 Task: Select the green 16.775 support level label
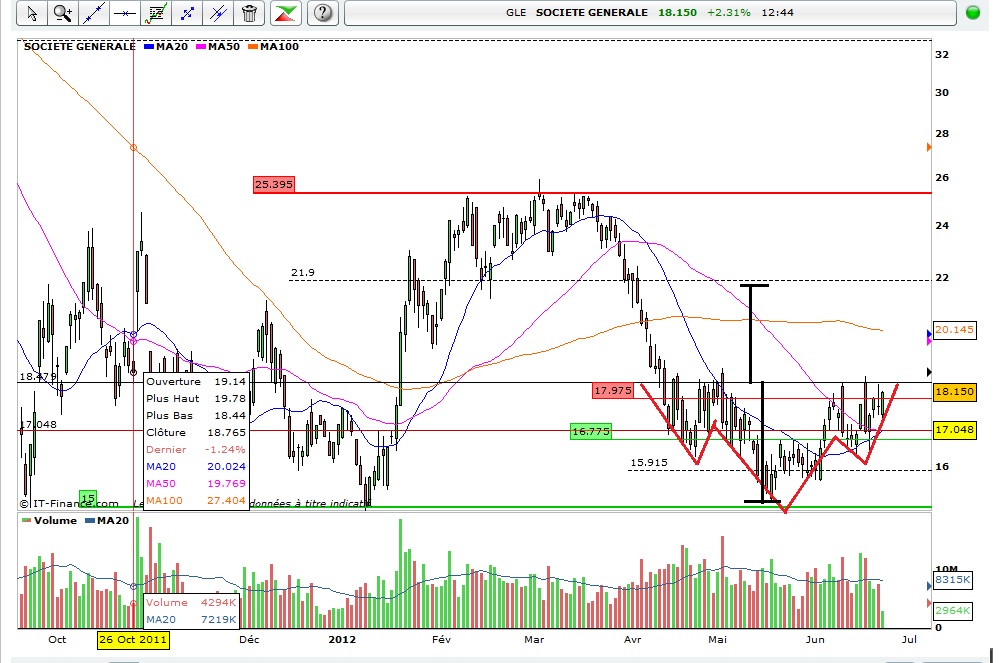[591, 432]
